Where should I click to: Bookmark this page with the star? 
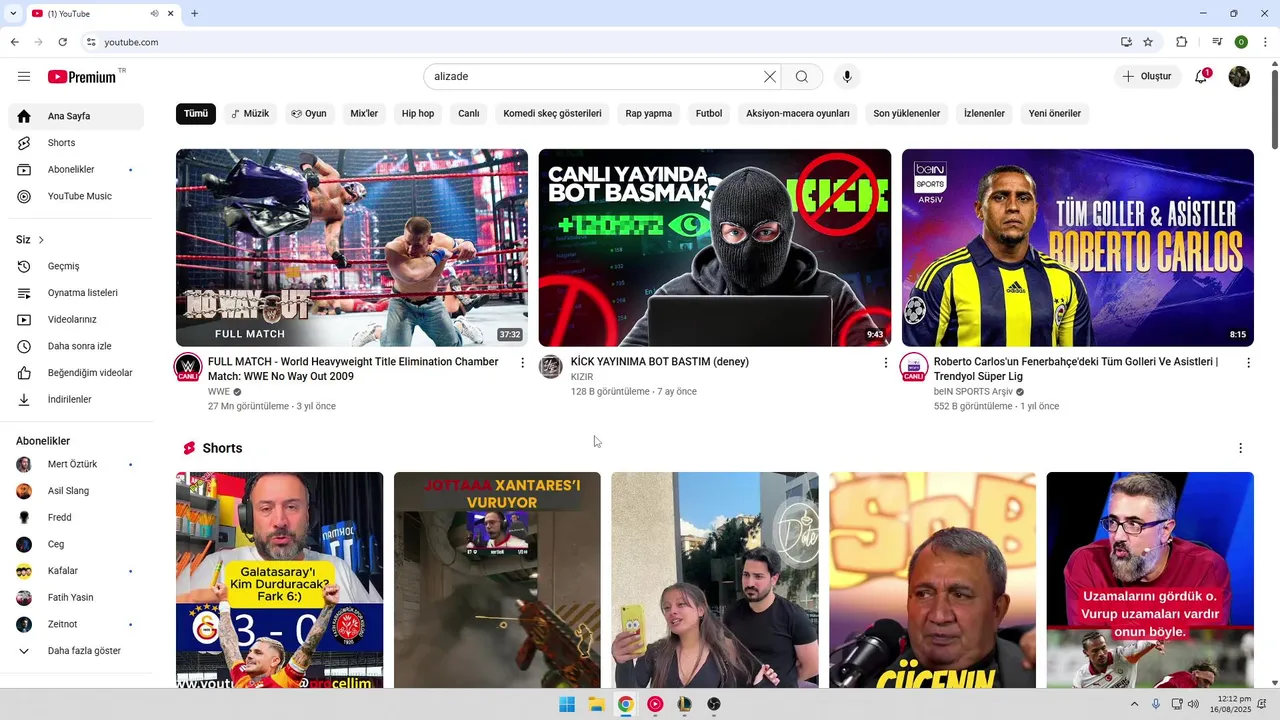1148,42
